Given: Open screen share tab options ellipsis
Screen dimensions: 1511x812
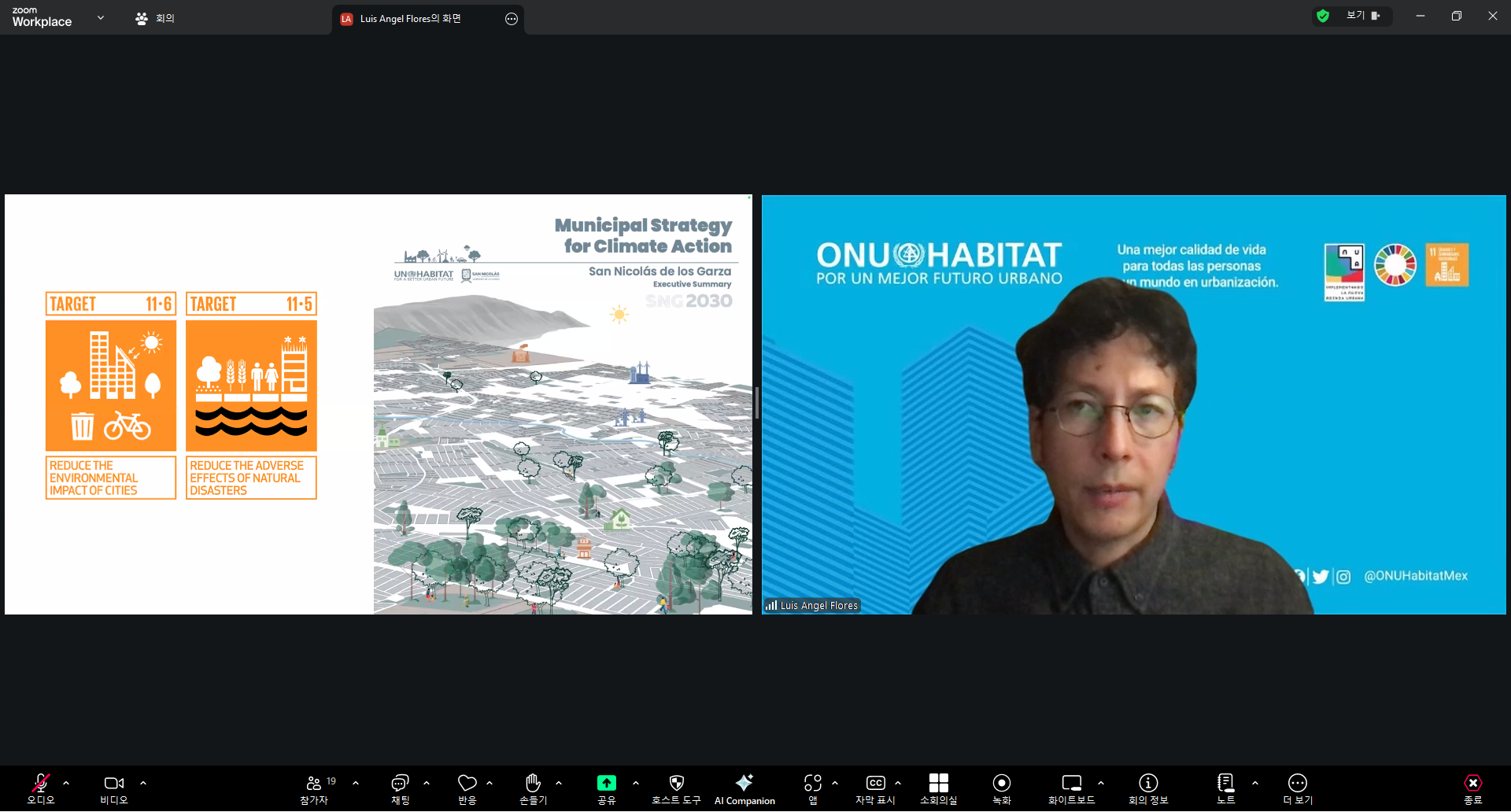Looking at the screenshot, I should (x=512, y=19).
